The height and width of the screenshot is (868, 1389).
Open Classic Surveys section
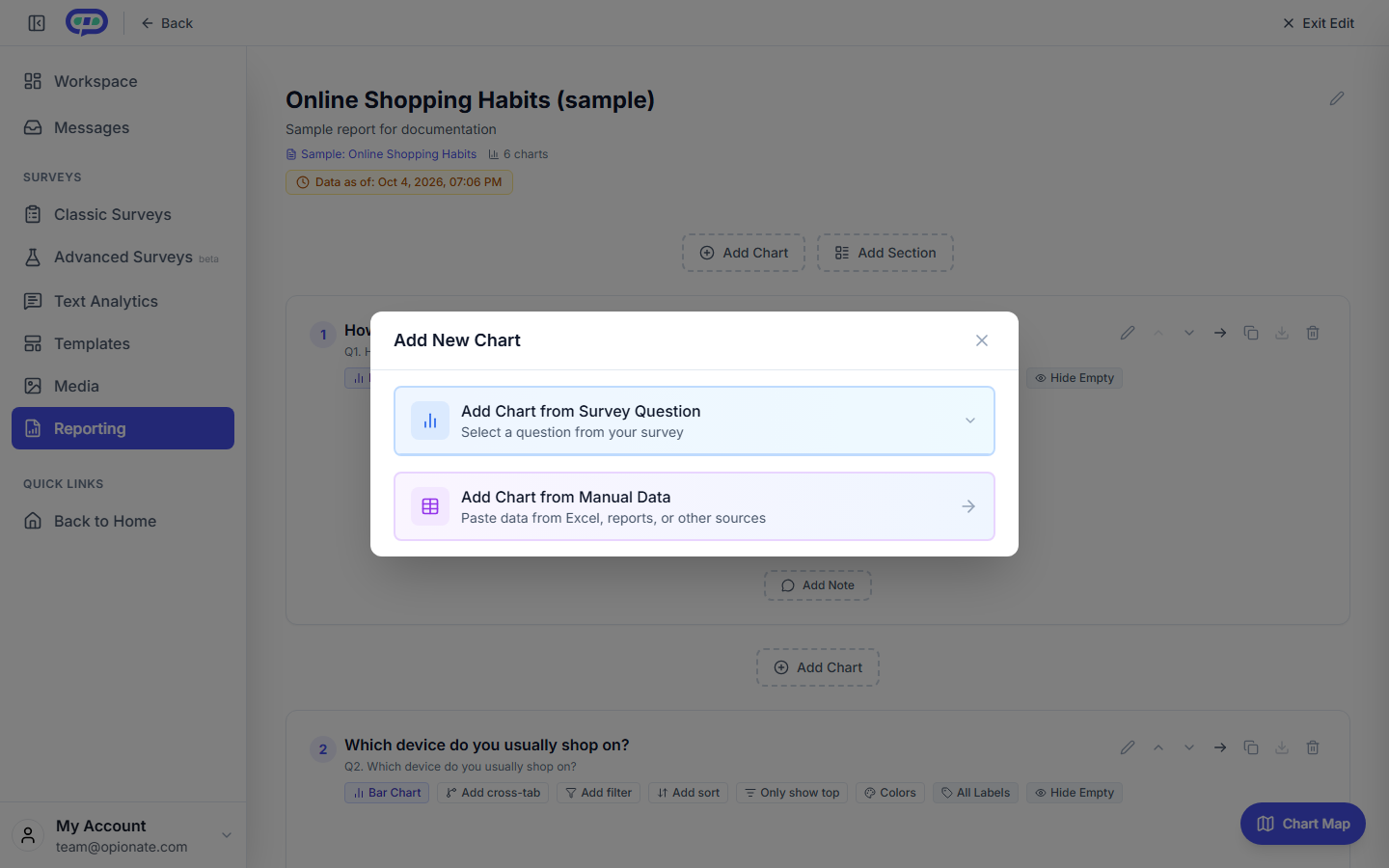(x=123, y=214)
